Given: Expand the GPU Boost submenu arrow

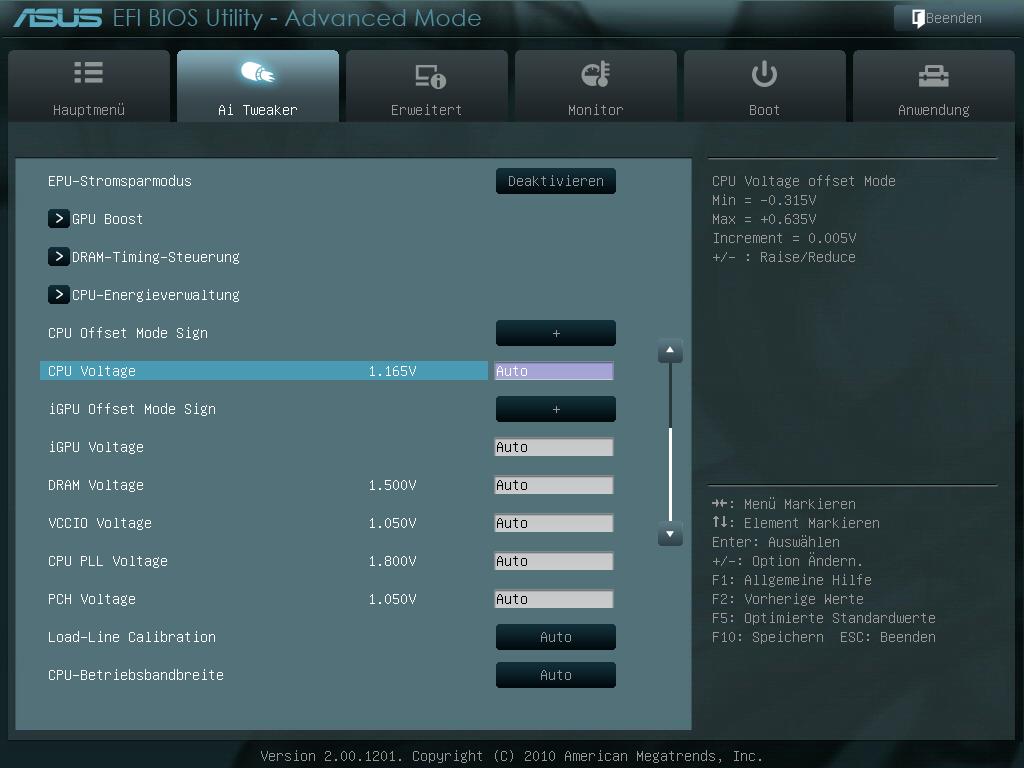Looking at the screenshot, I should (x=59, y=219).
